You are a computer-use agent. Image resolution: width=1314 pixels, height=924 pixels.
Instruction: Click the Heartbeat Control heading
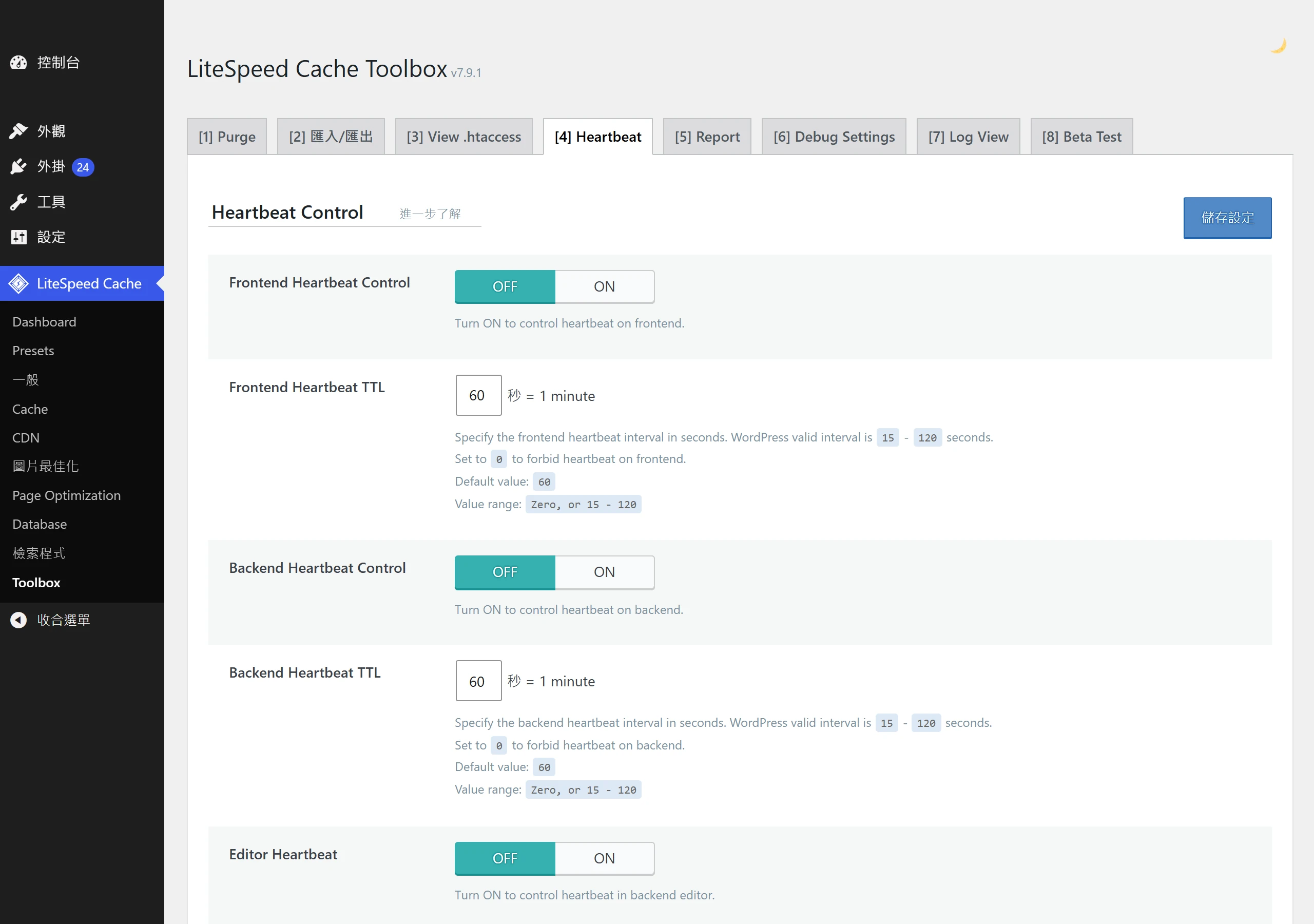point(287,213)
